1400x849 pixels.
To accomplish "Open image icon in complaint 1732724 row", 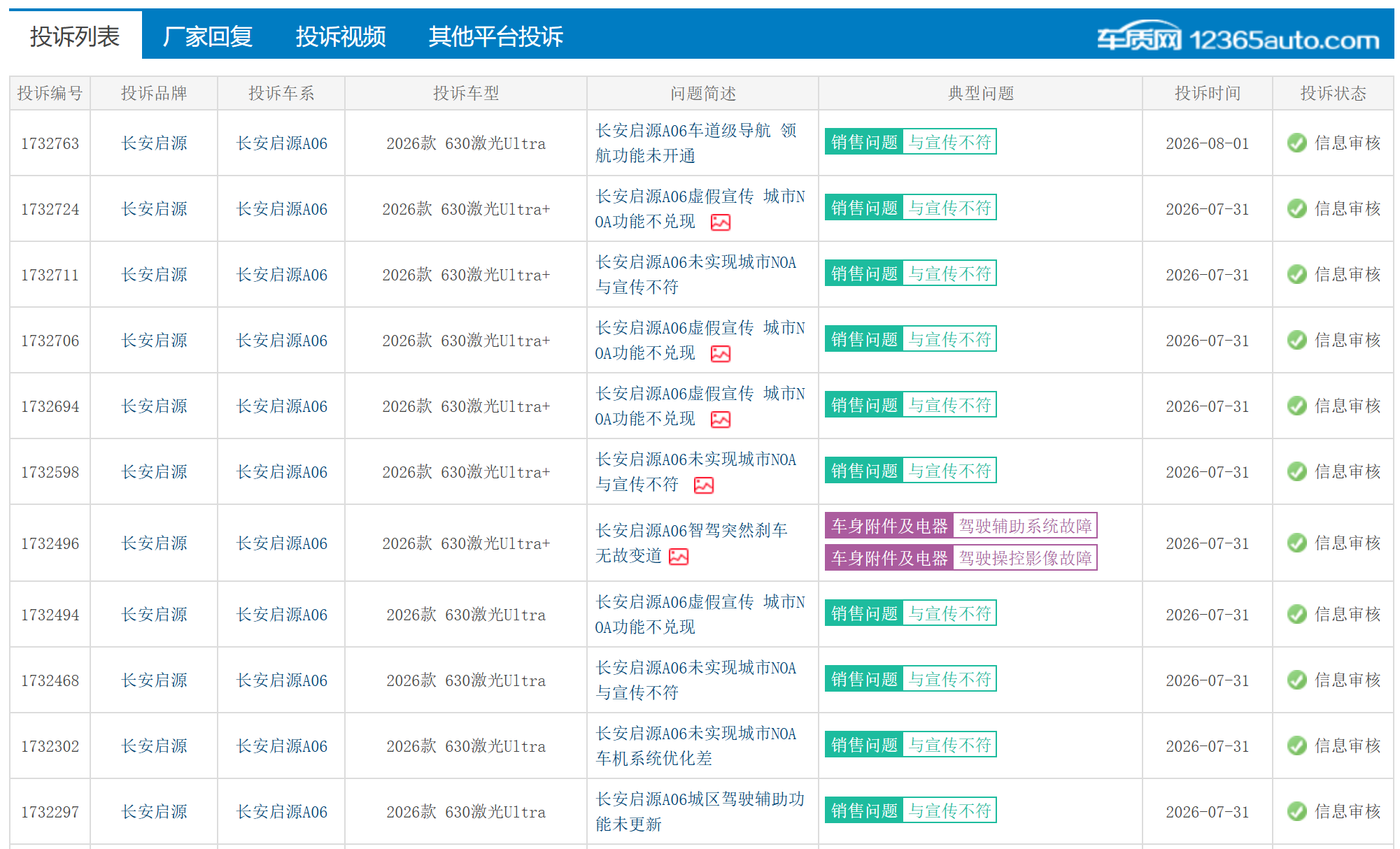I will coord(720,222).
